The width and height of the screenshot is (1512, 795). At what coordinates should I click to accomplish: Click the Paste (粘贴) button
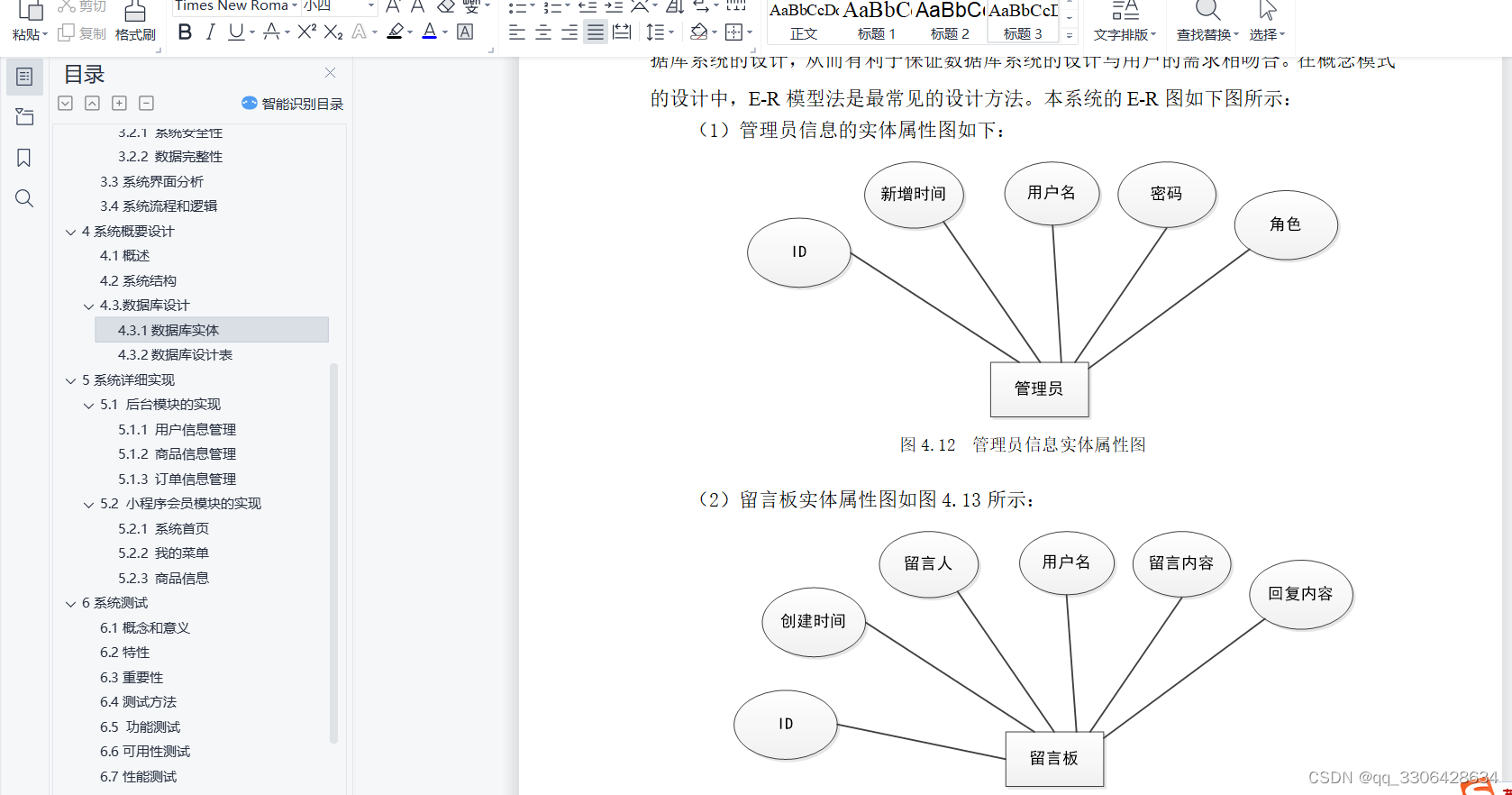click(30, 22)
